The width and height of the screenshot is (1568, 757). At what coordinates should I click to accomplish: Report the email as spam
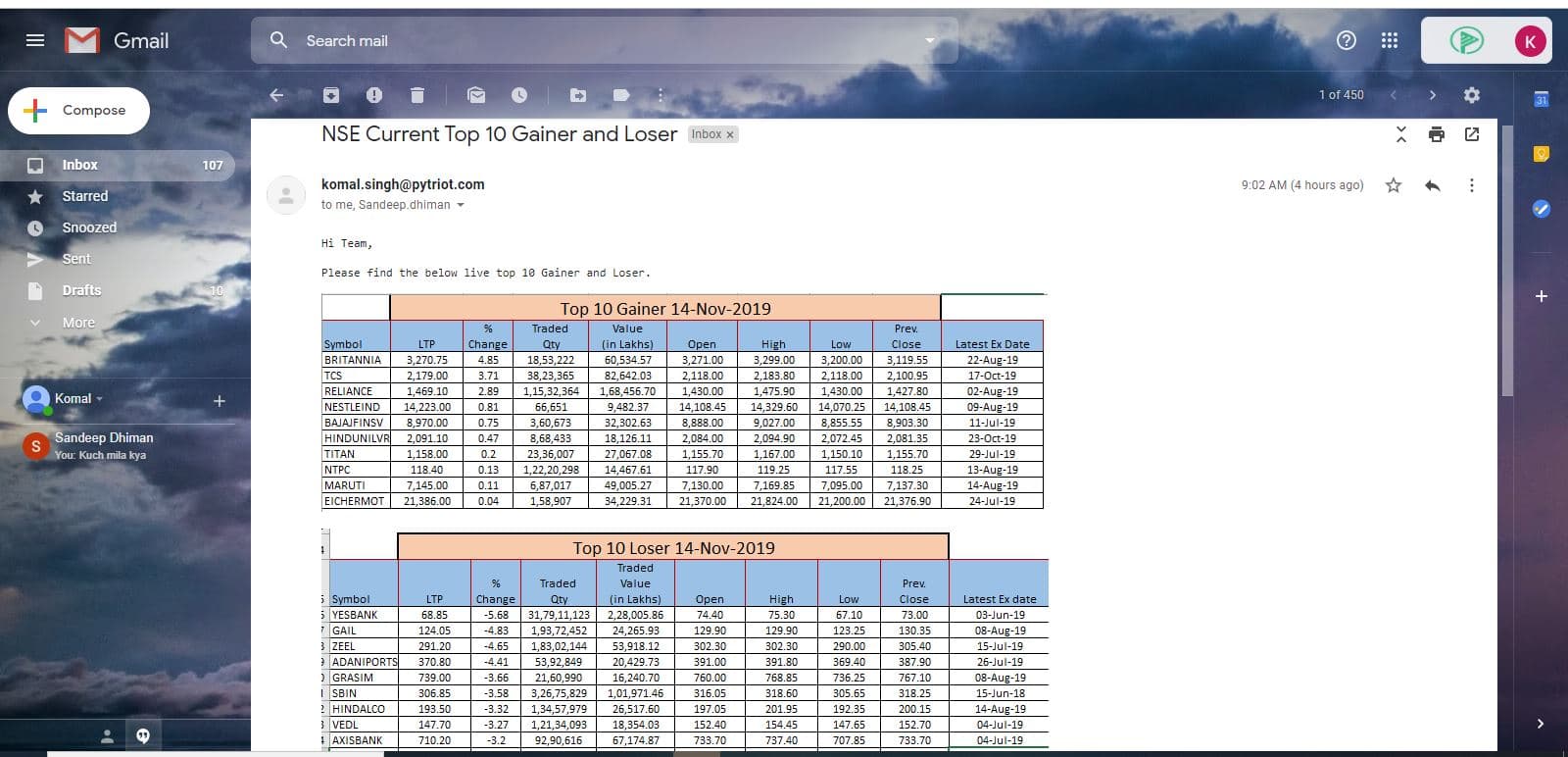tap(374, 95)
